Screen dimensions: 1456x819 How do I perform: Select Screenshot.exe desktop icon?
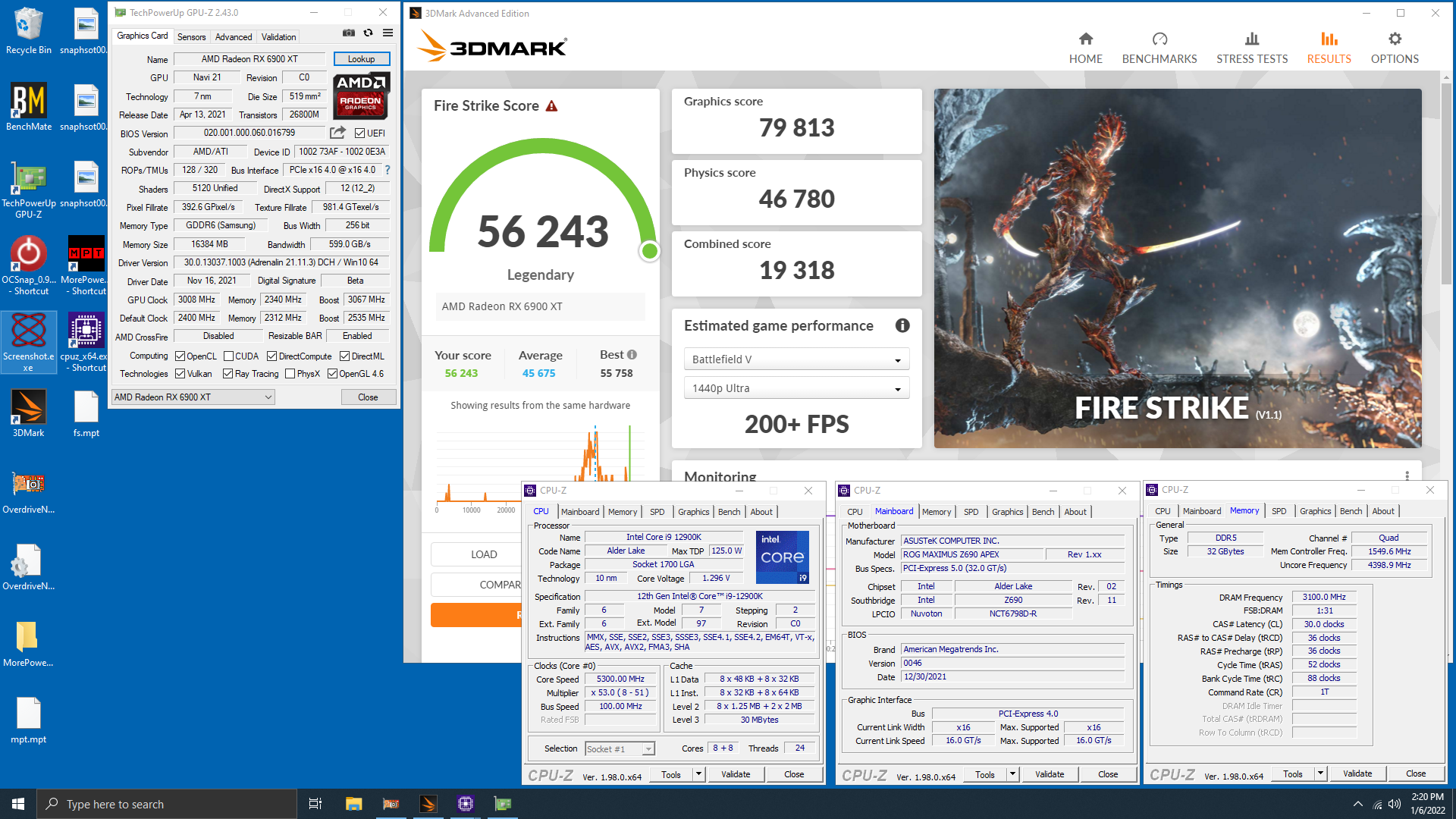click(x=28, y=342)
